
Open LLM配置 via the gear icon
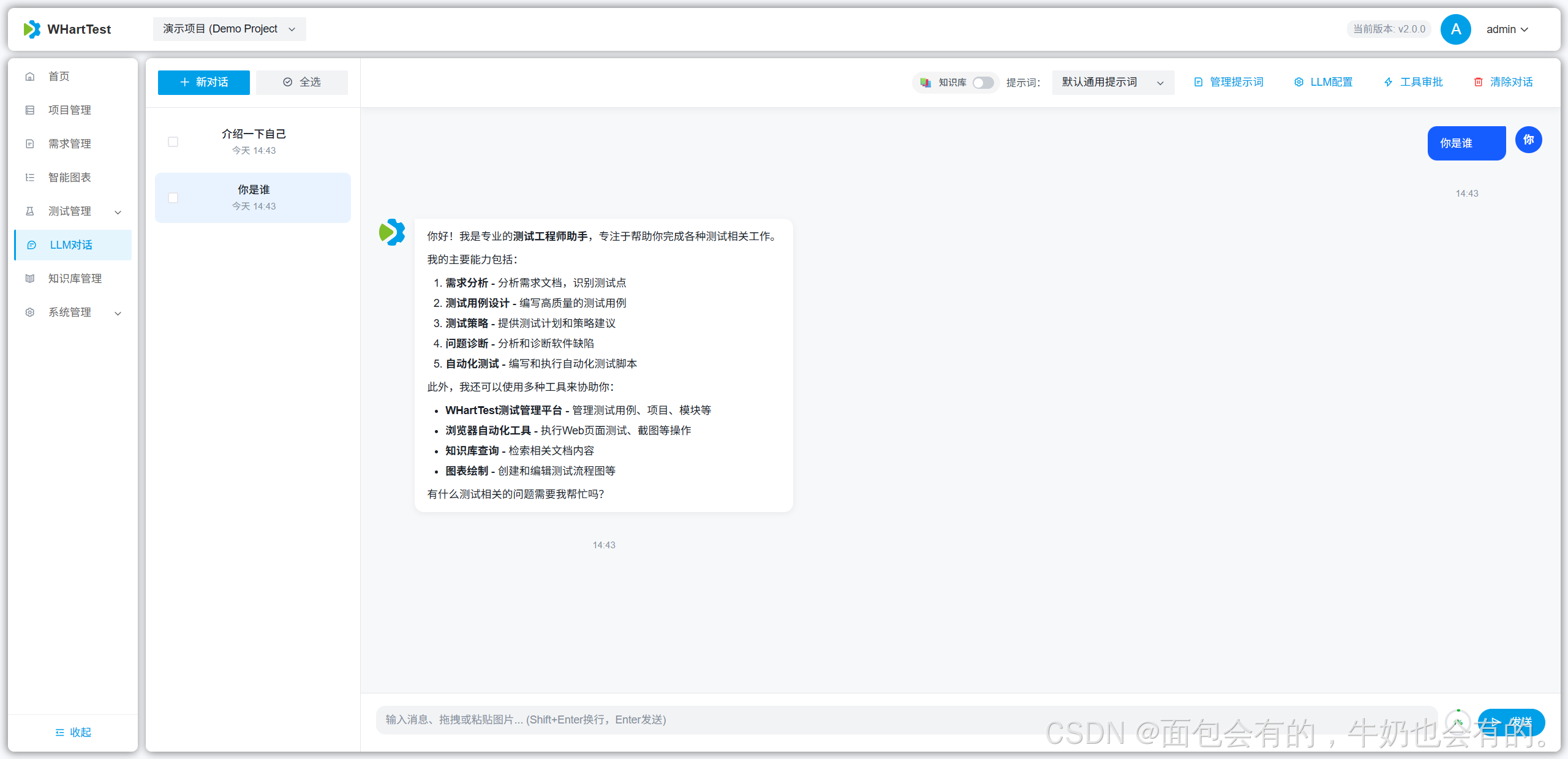(x=1299, y=81)
